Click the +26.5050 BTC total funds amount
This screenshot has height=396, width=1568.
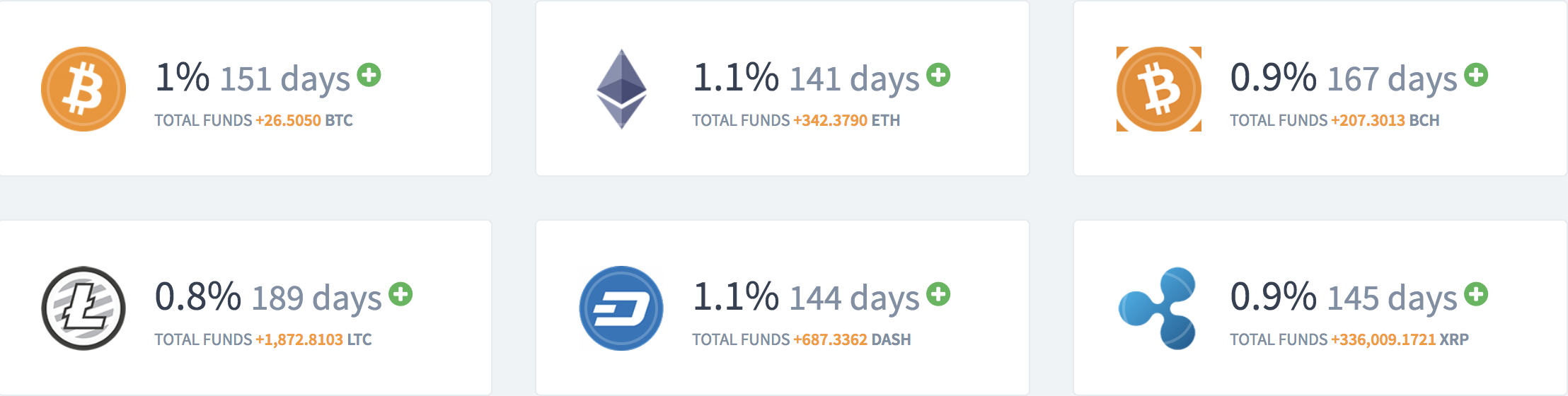click(x=304, y=120)
